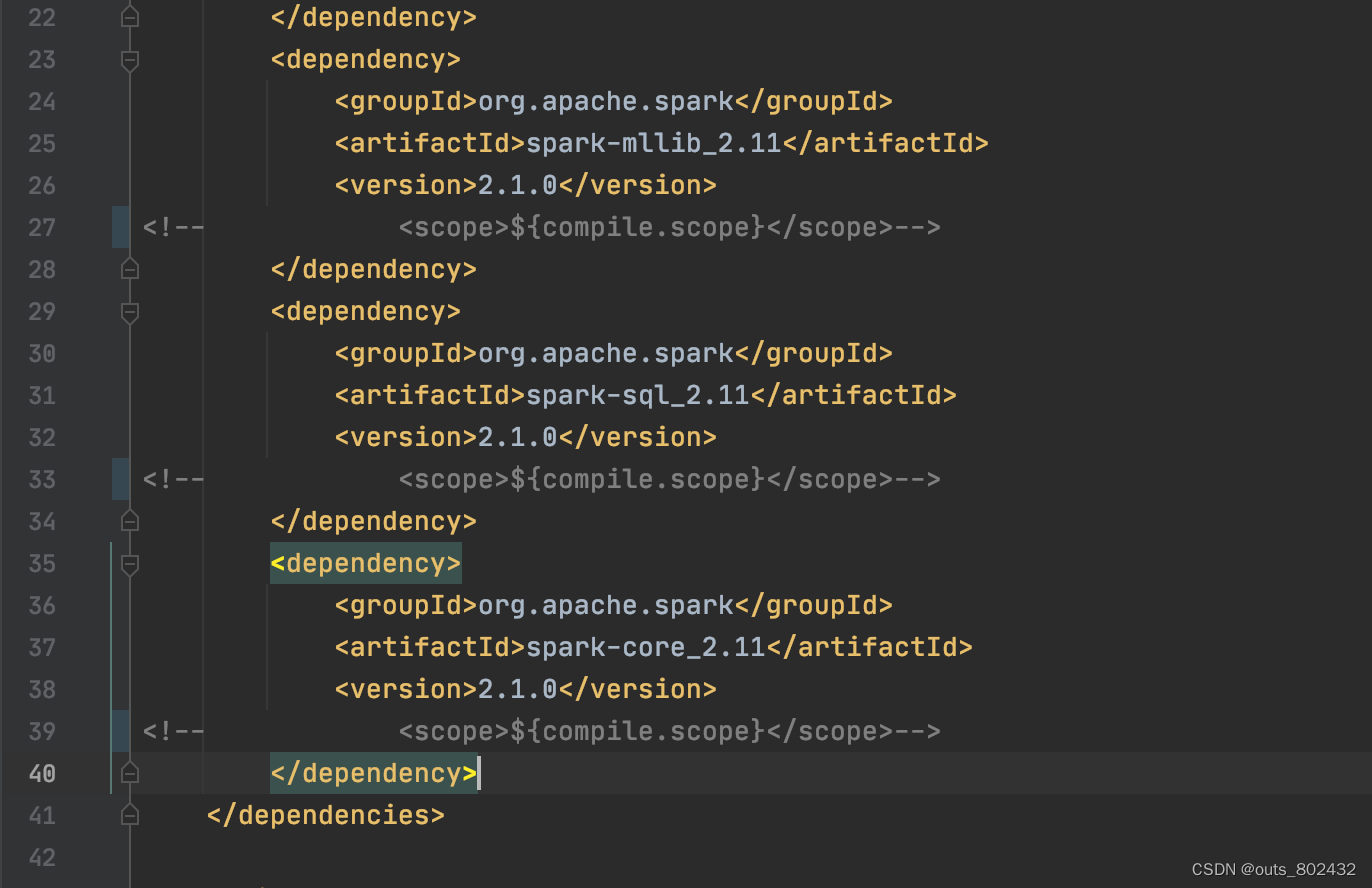Click line number 42 in the gutter
Image resolution: width=1372 pixels, height=888 pixels.
click(x=41, y=857)
